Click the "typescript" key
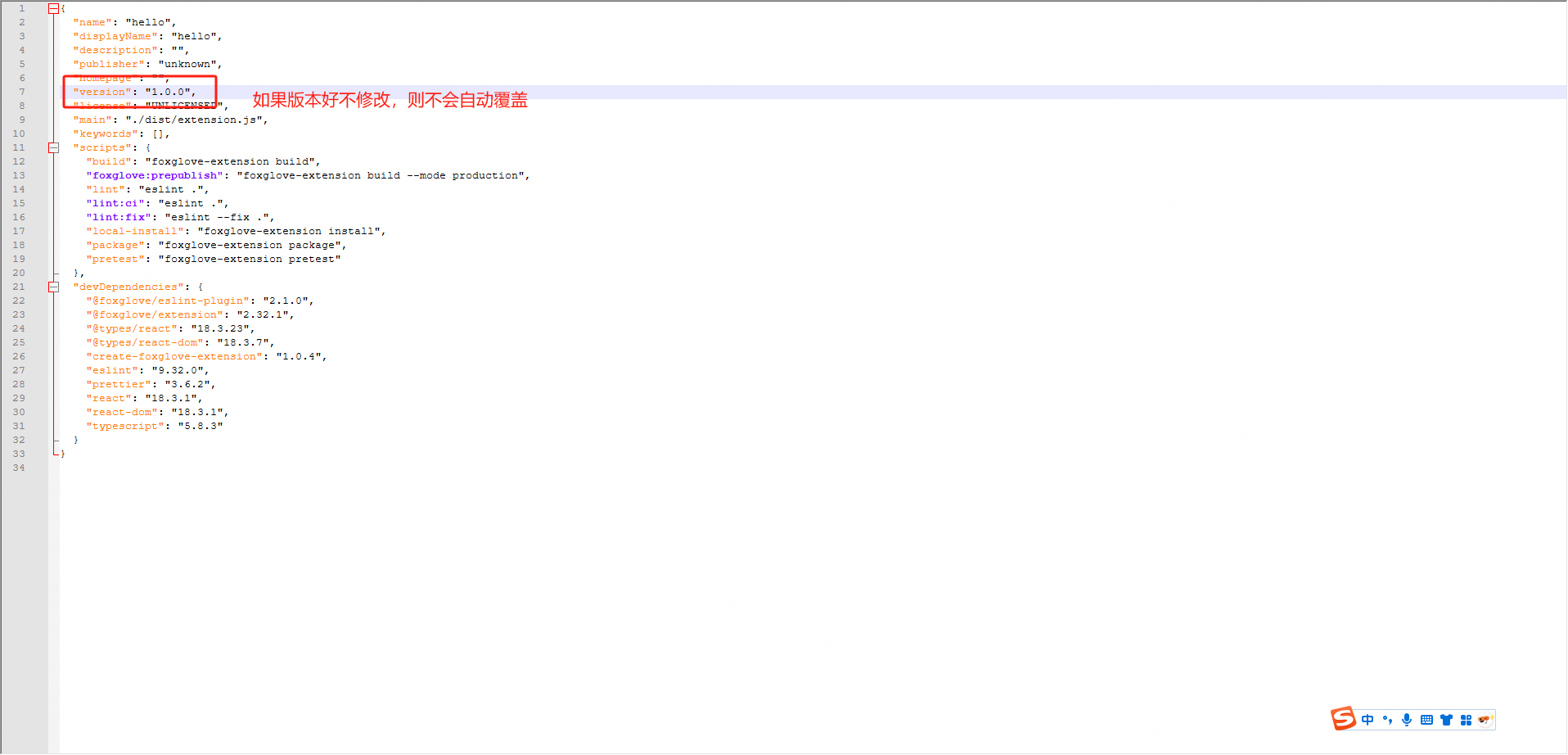 pos(125,426)
